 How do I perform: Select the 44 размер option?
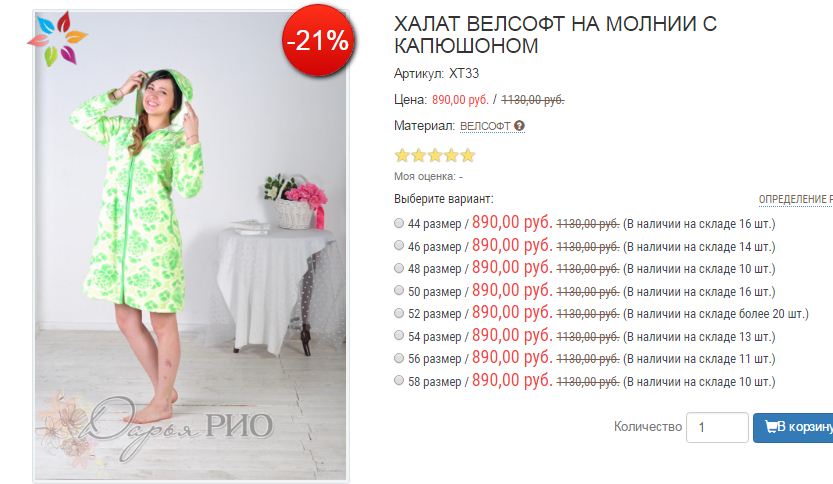coord(399,223)
